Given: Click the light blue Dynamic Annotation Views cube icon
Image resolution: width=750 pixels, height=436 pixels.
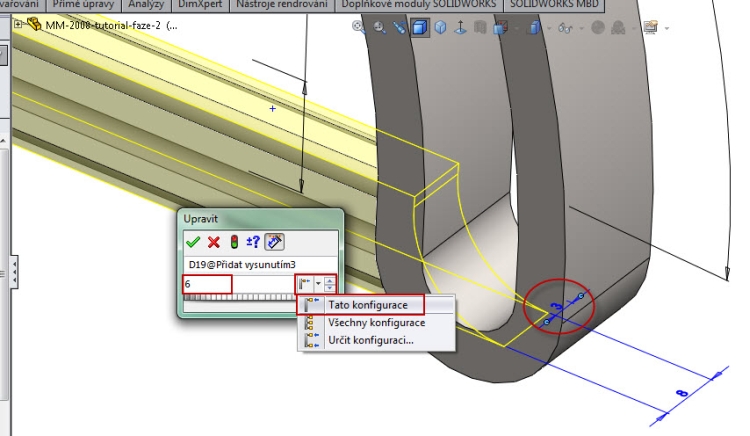Looking at the screenshot, I should 441,28.
